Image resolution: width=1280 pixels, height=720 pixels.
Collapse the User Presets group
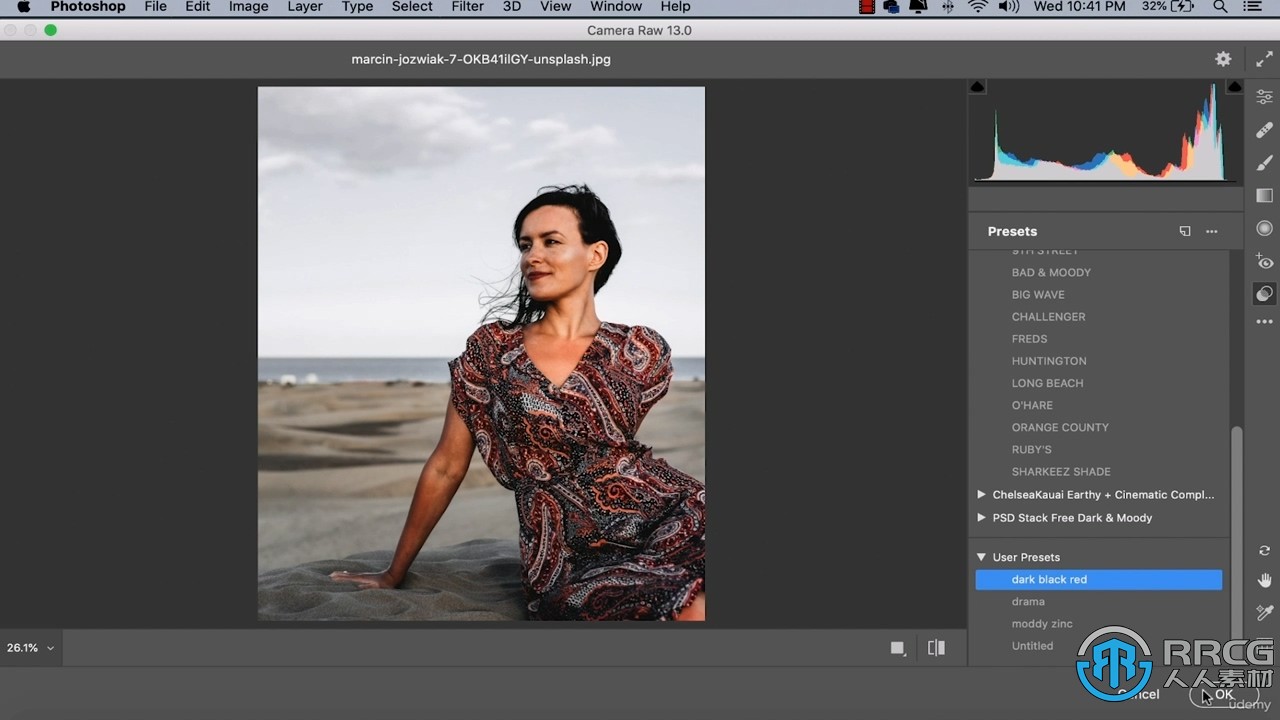coord(981,557)
